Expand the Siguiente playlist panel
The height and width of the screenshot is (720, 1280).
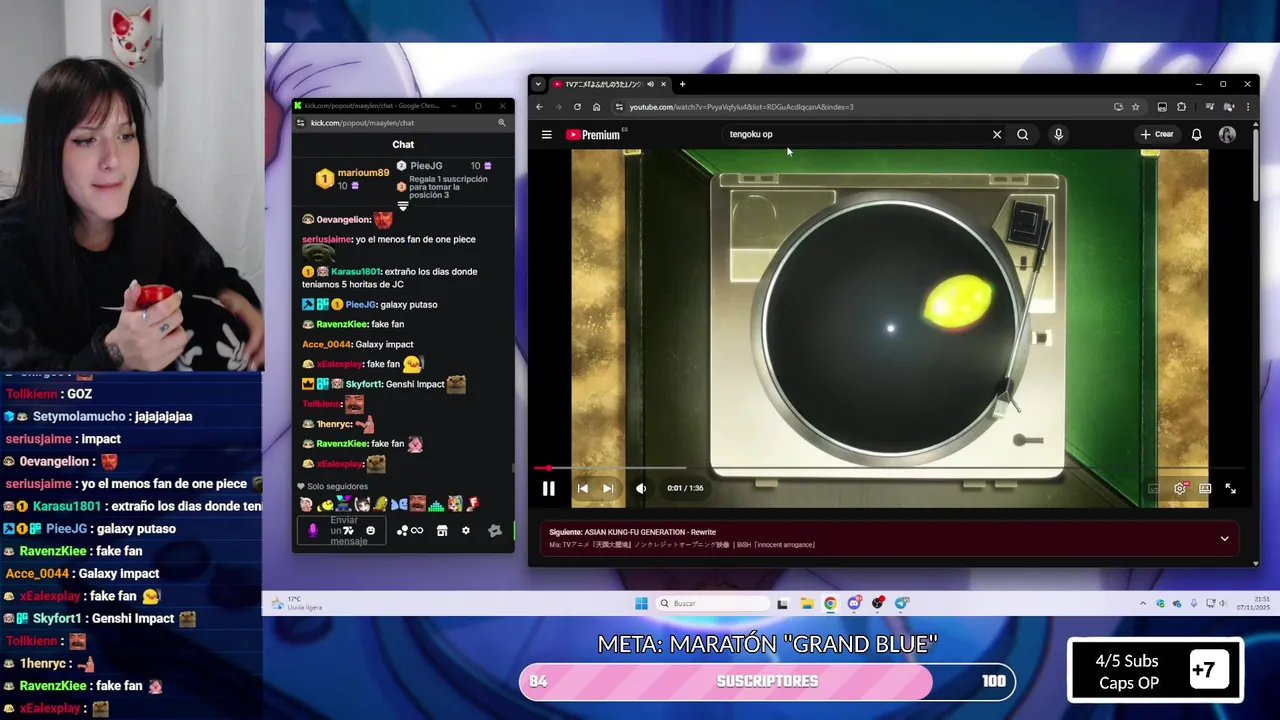tap(1224, 538)
